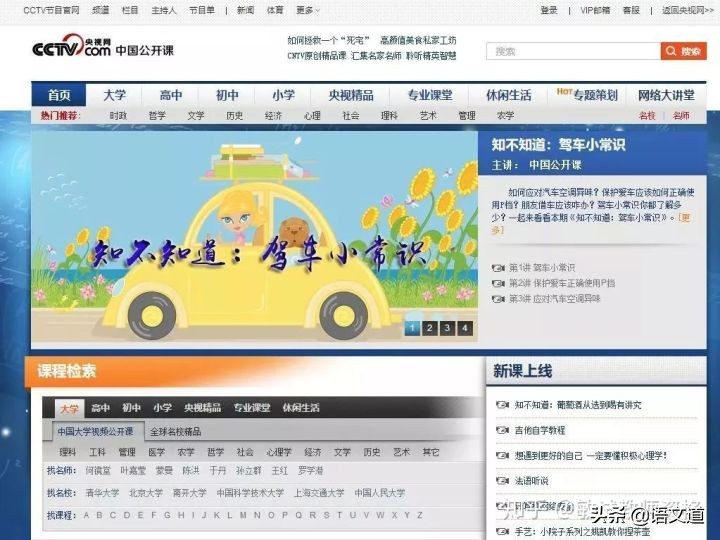720x540 pixels.
Task: Switch to 中国大学视频公开课 sub-tab
Action: tap(96, 432)
